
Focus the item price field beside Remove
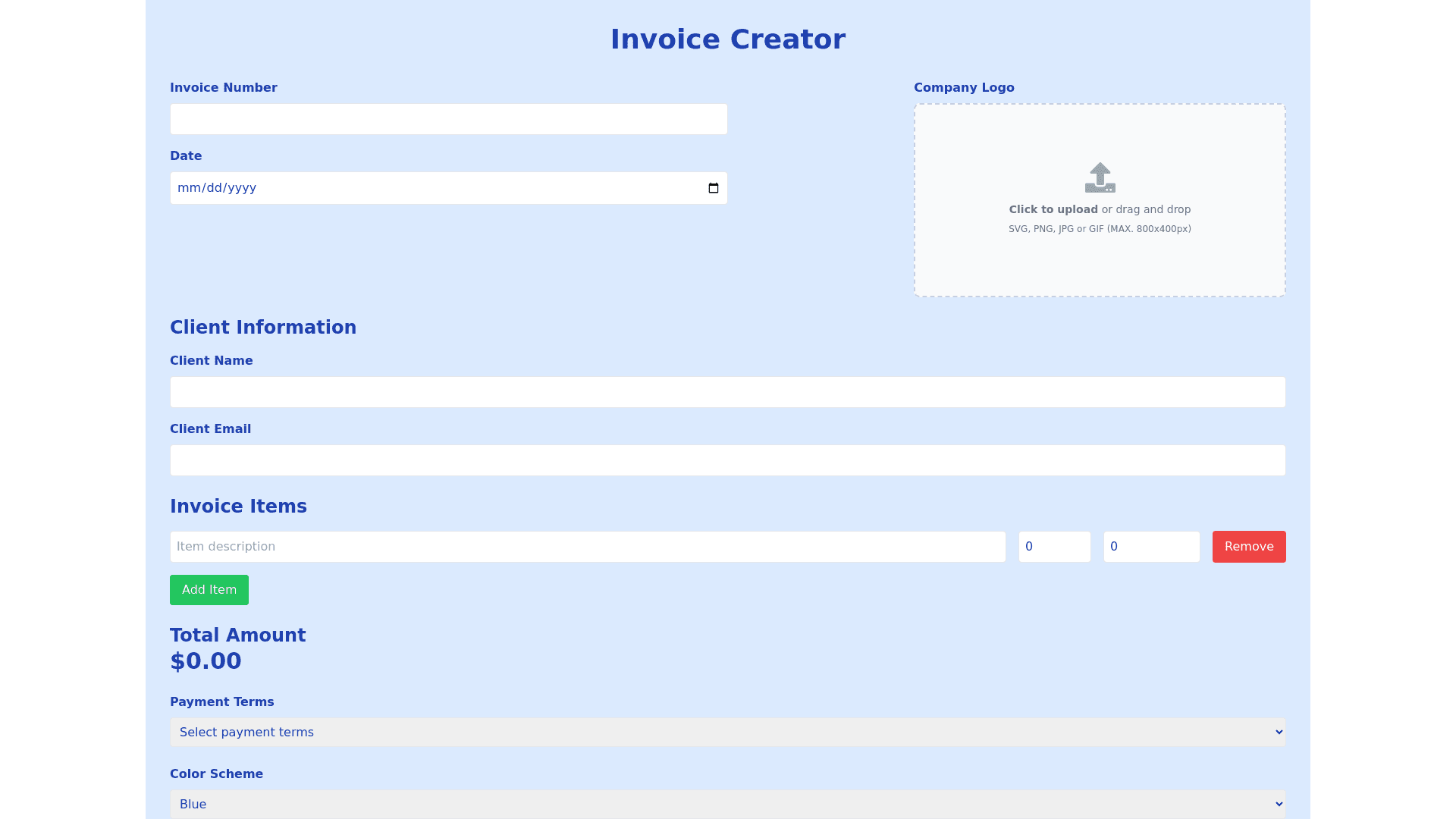click(1150, 547)
